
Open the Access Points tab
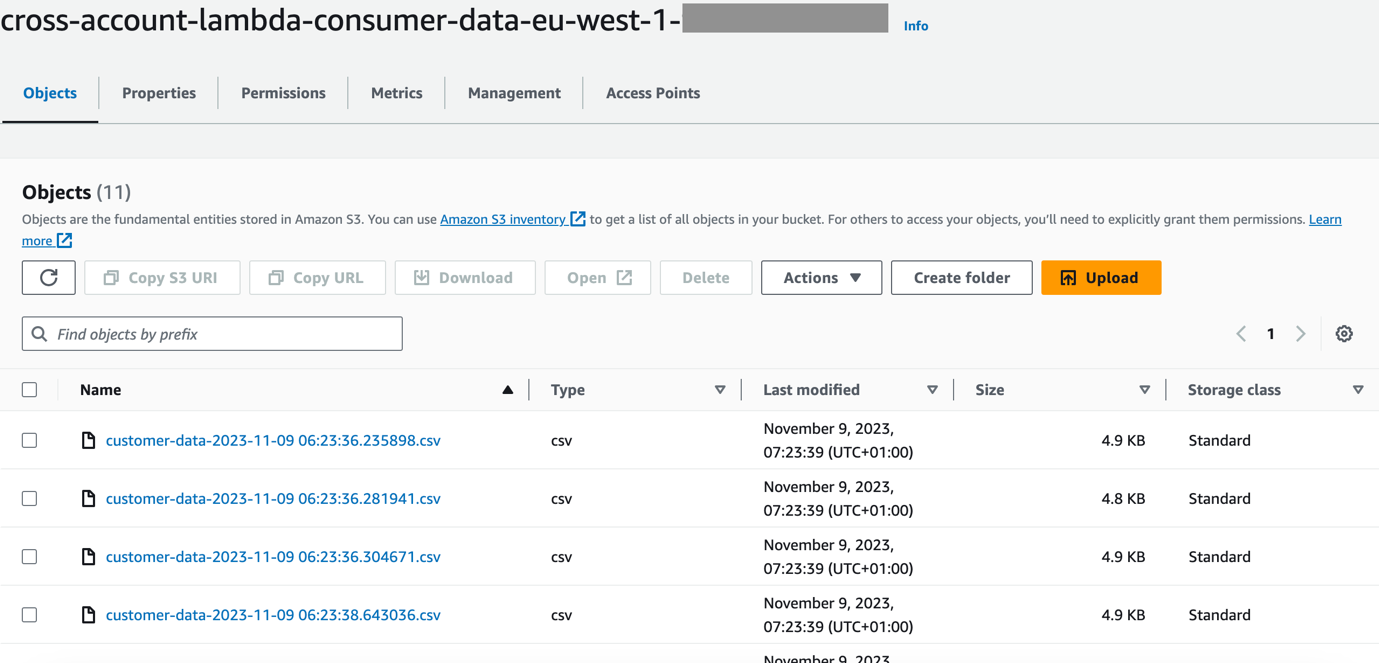(x=653, y=93)
